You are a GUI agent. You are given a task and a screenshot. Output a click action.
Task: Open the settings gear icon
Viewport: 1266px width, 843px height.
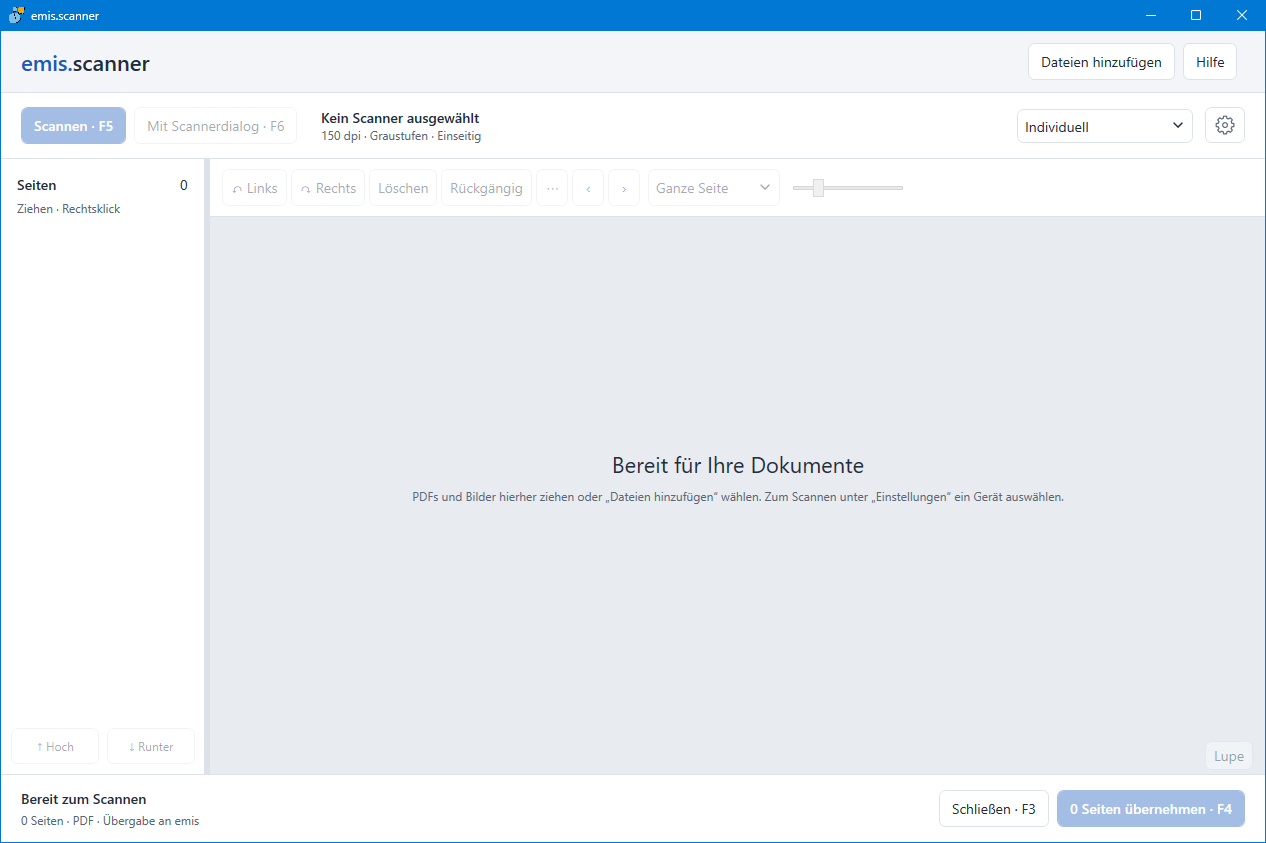pyautogui.click(x=1225, y=126)
